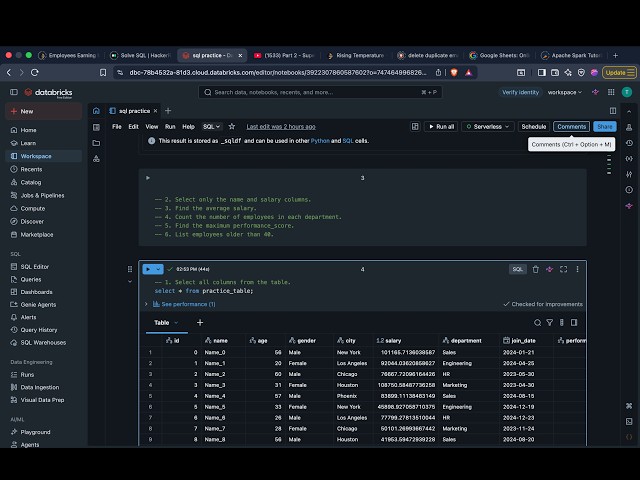Filter results table with funnel icon

coord(550,323)
